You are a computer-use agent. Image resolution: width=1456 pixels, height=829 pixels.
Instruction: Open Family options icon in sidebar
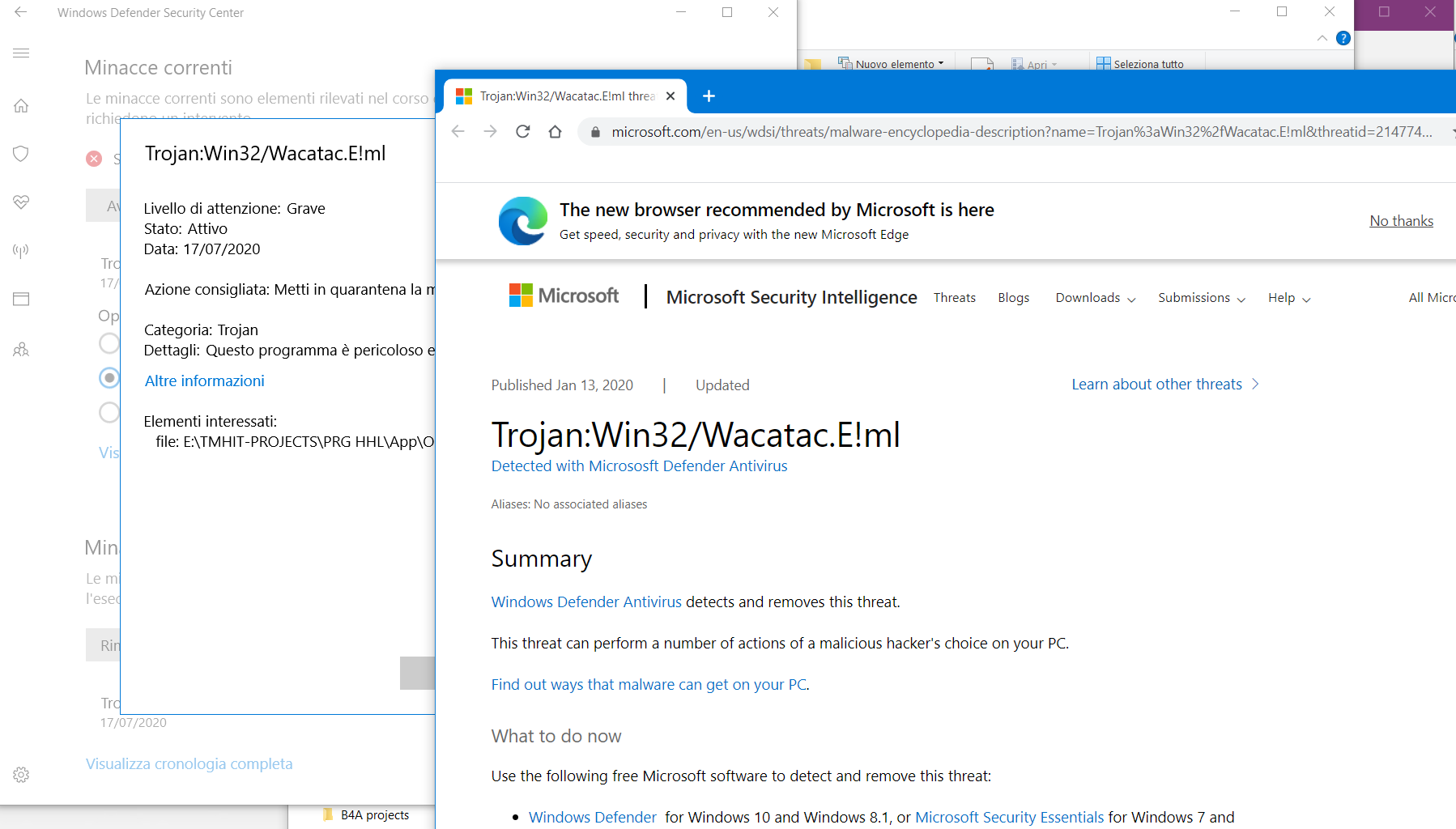click(x=21, y=349)
